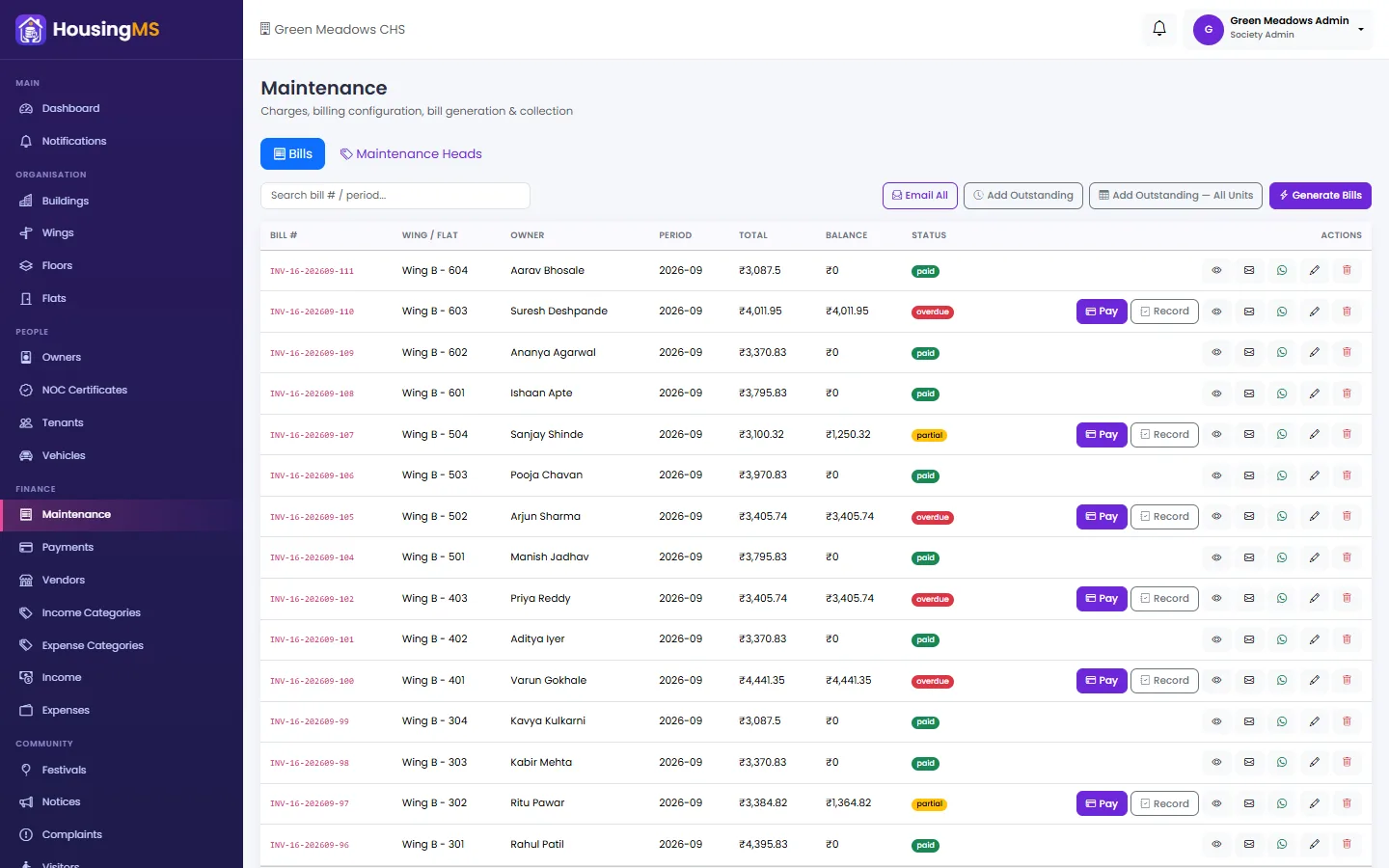Switch to the Maintenance Heads tab
This screenshot has width=1389, height=868.
(411, 154)
